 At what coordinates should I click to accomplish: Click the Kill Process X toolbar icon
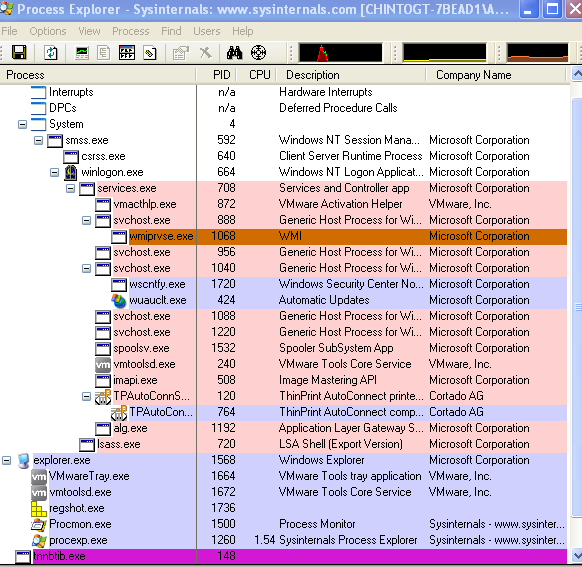[206, 53]
